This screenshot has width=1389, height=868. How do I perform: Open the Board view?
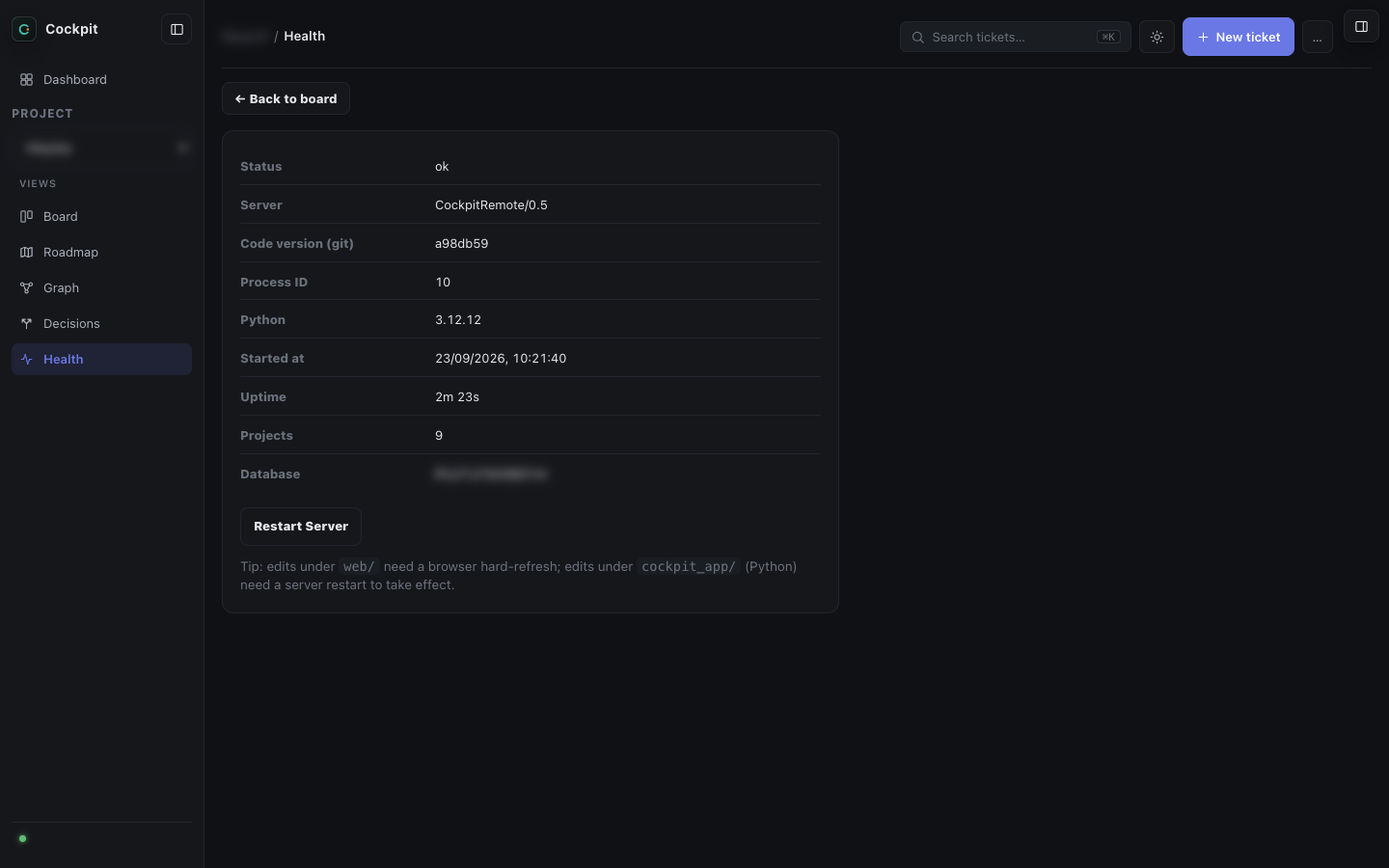101,216
